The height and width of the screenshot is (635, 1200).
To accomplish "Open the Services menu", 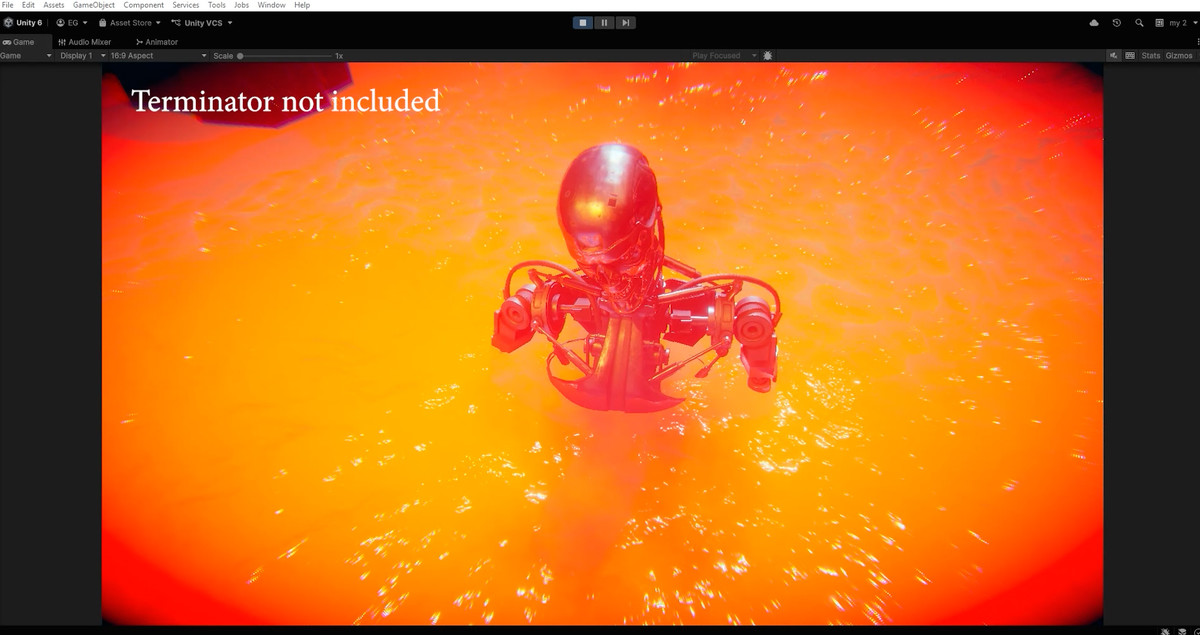I will (186, 5).
